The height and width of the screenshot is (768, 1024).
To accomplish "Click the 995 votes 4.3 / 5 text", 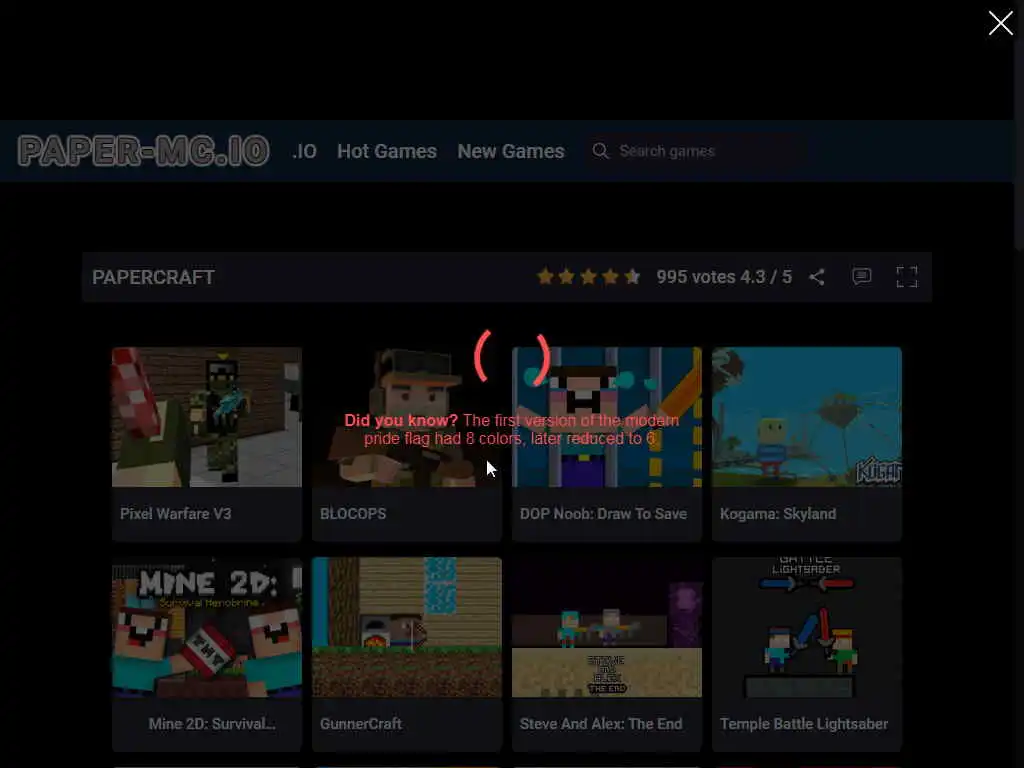I will [x=724, y=277].
